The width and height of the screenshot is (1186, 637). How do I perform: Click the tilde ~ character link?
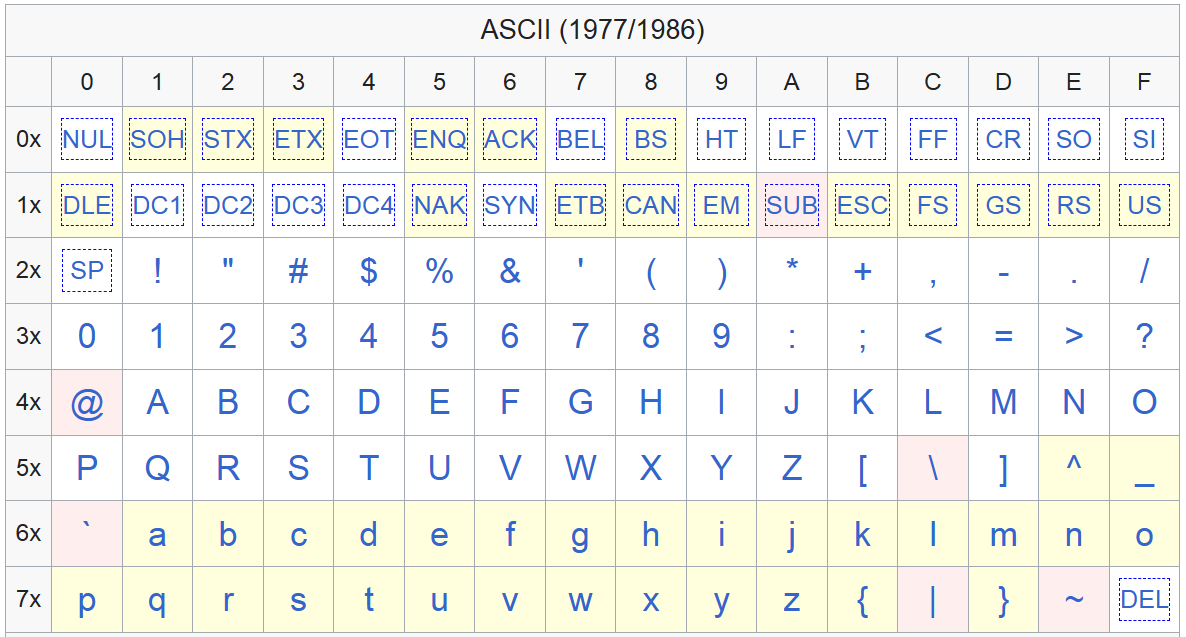pos(1074,600)
